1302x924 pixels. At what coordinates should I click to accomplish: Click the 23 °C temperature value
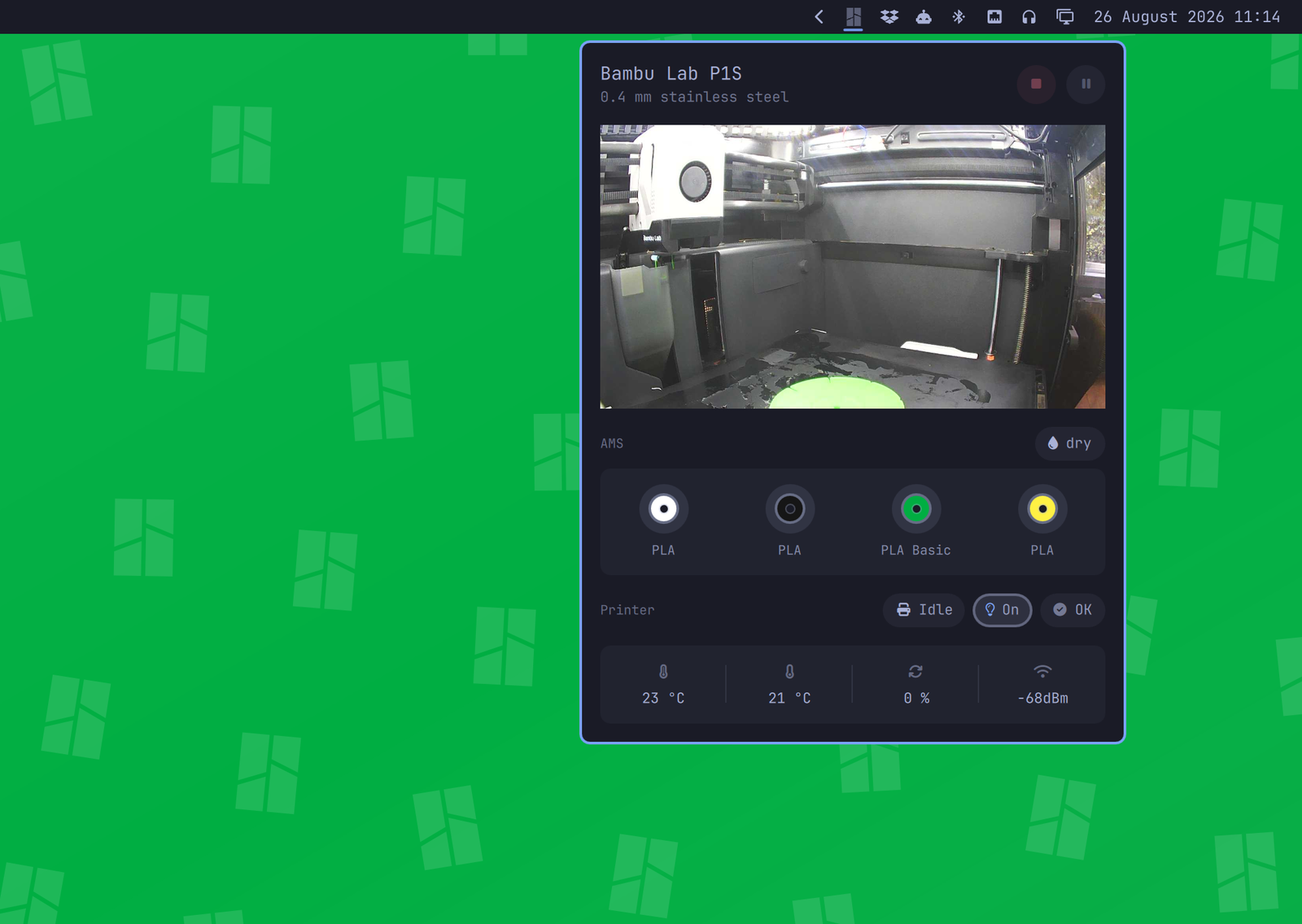663,698
